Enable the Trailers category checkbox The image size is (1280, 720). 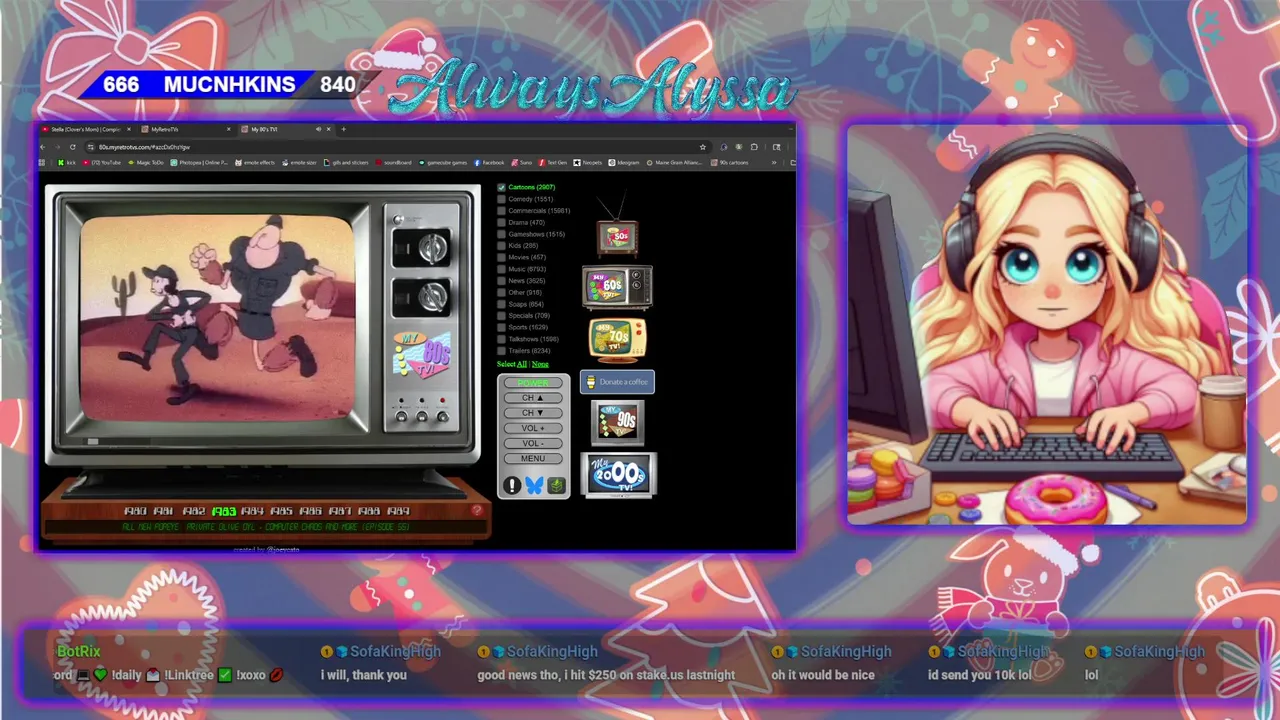click(x=502, y=351)
